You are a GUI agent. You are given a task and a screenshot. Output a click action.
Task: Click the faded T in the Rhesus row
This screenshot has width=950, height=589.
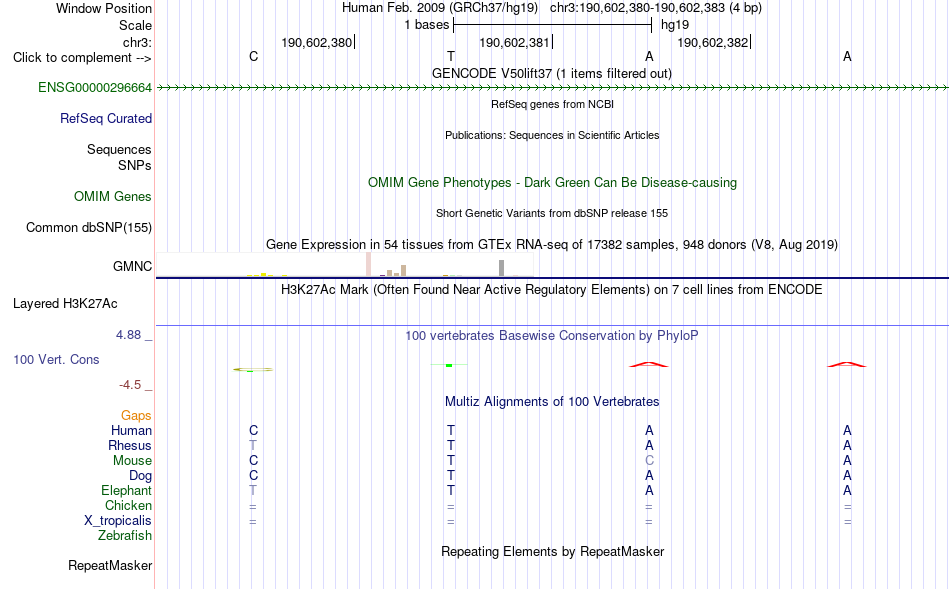click(x=253, y=445)
